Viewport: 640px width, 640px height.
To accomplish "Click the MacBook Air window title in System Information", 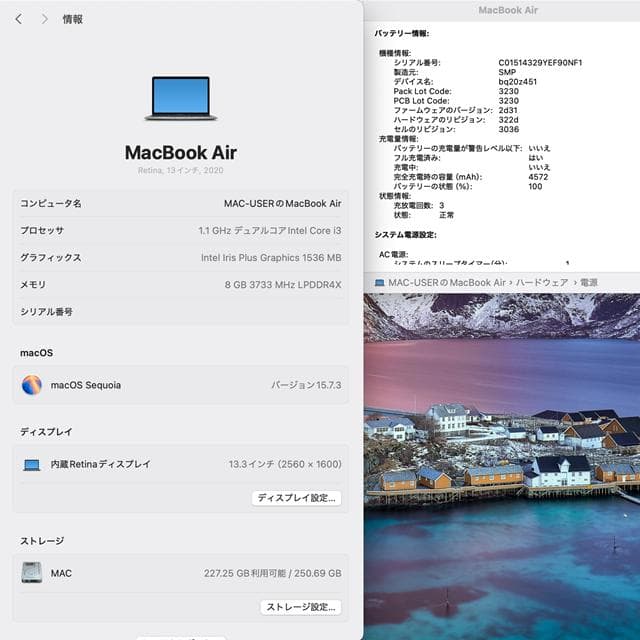I will (508, 10).
